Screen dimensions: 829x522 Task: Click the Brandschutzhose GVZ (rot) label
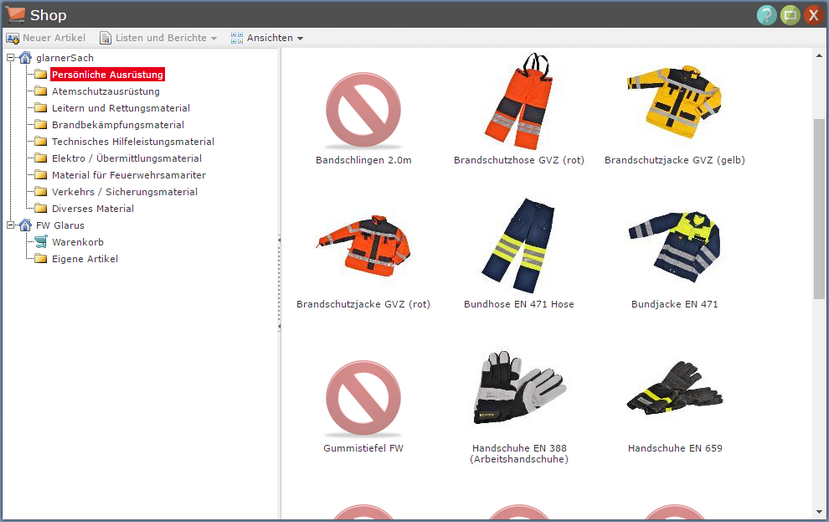click(x=519, y=160)
